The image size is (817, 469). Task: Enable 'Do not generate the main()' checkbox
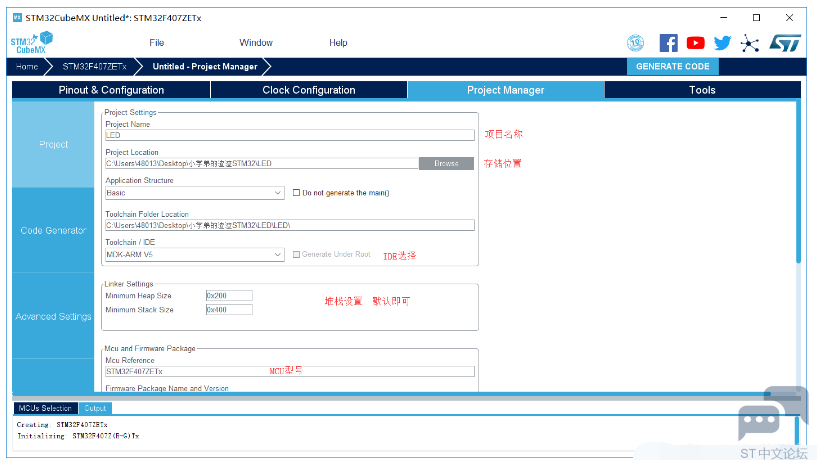click(x=296, y=193)
